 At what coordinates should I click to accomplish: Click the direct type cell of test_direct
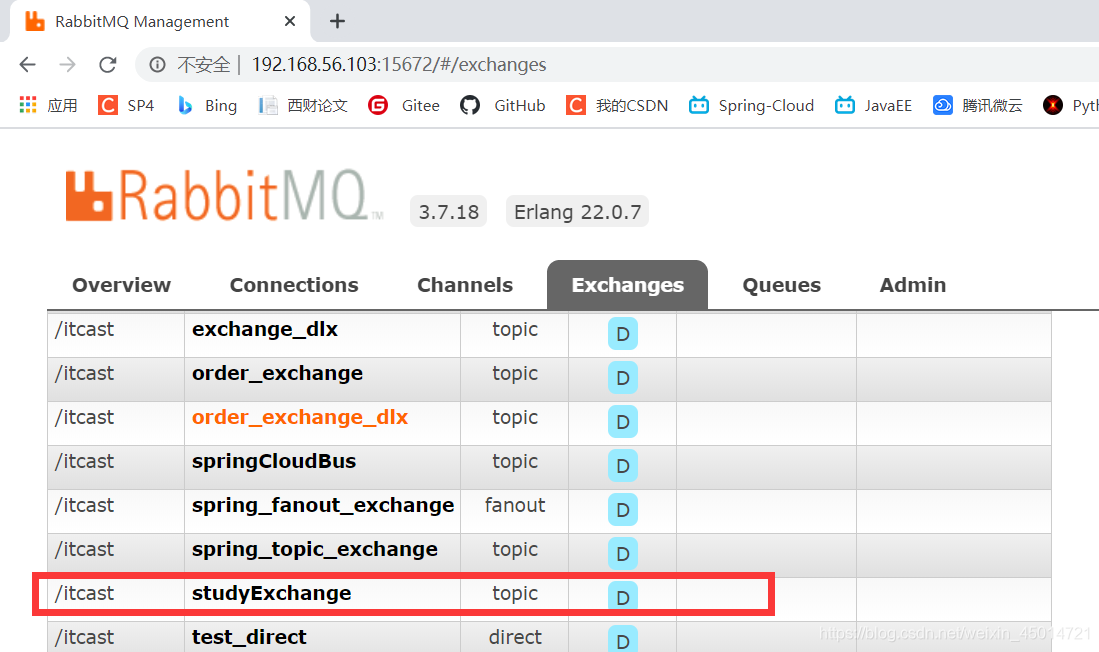point(514,637)
